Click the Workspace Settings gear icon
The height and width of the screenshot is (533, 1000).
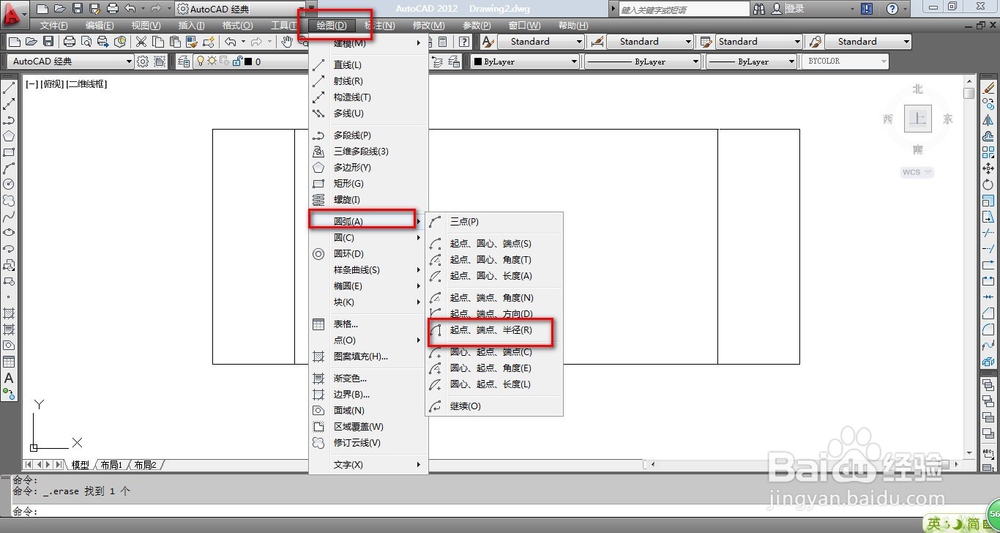pos(143,61)
